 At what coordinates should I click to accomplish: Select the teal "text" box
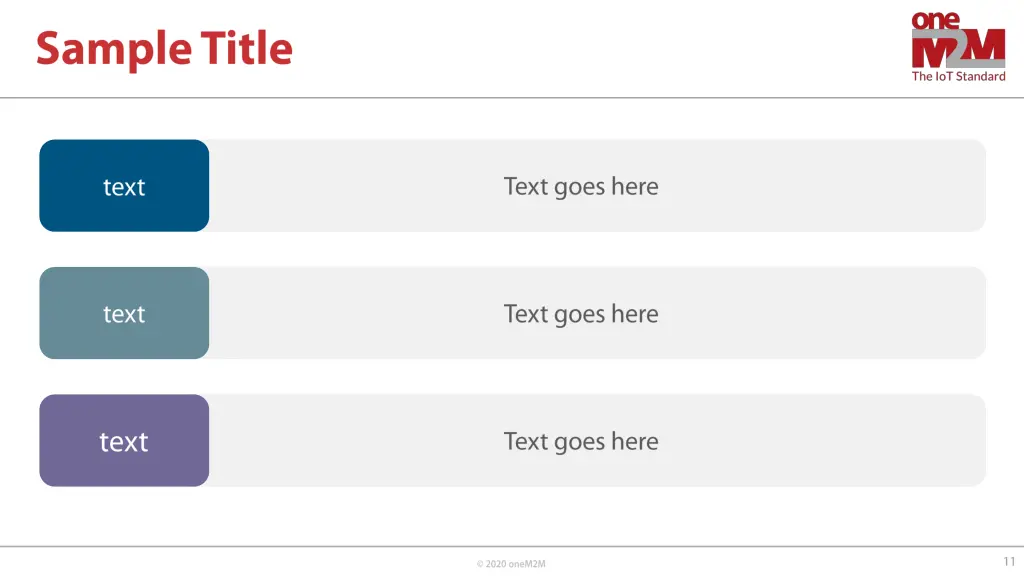point(124,313)
